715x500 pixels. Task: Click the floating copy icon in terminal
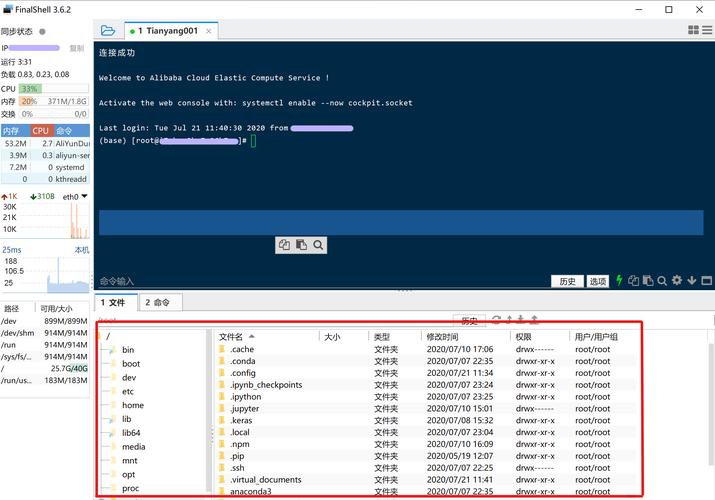pos(284,245)
